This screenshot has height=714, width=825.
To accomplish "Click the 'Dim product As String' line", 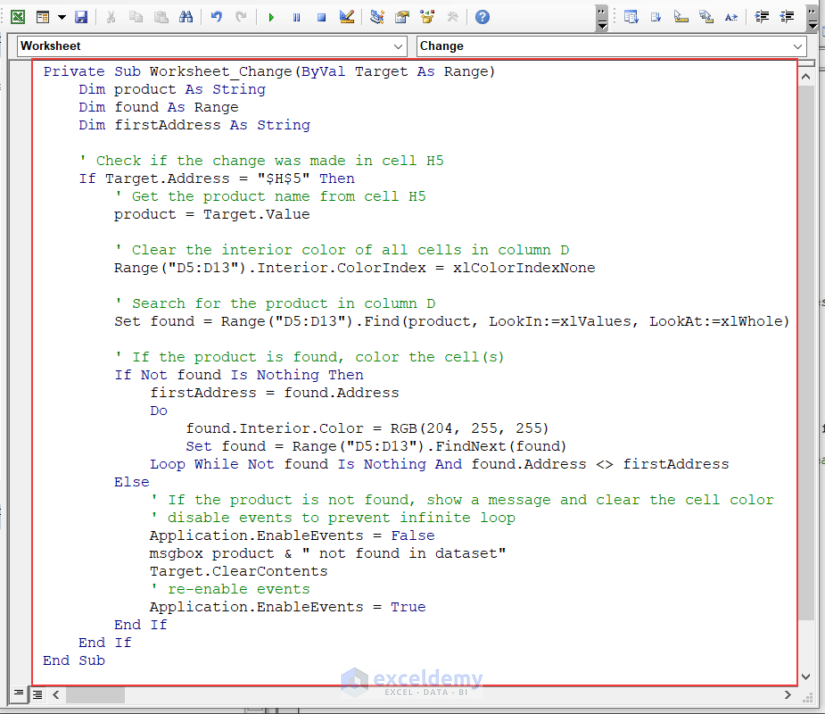I will coord(172,89).
